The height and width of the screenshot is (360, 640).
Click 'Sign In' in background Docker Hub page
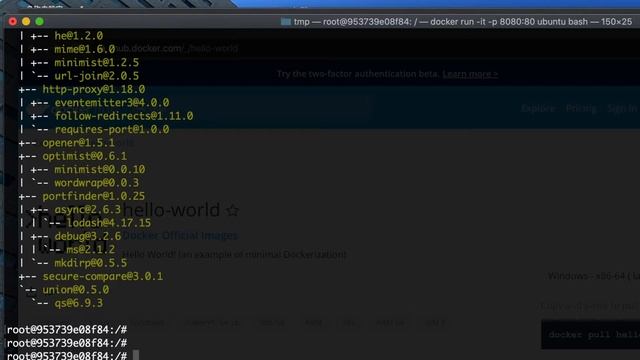click(622, 108)
